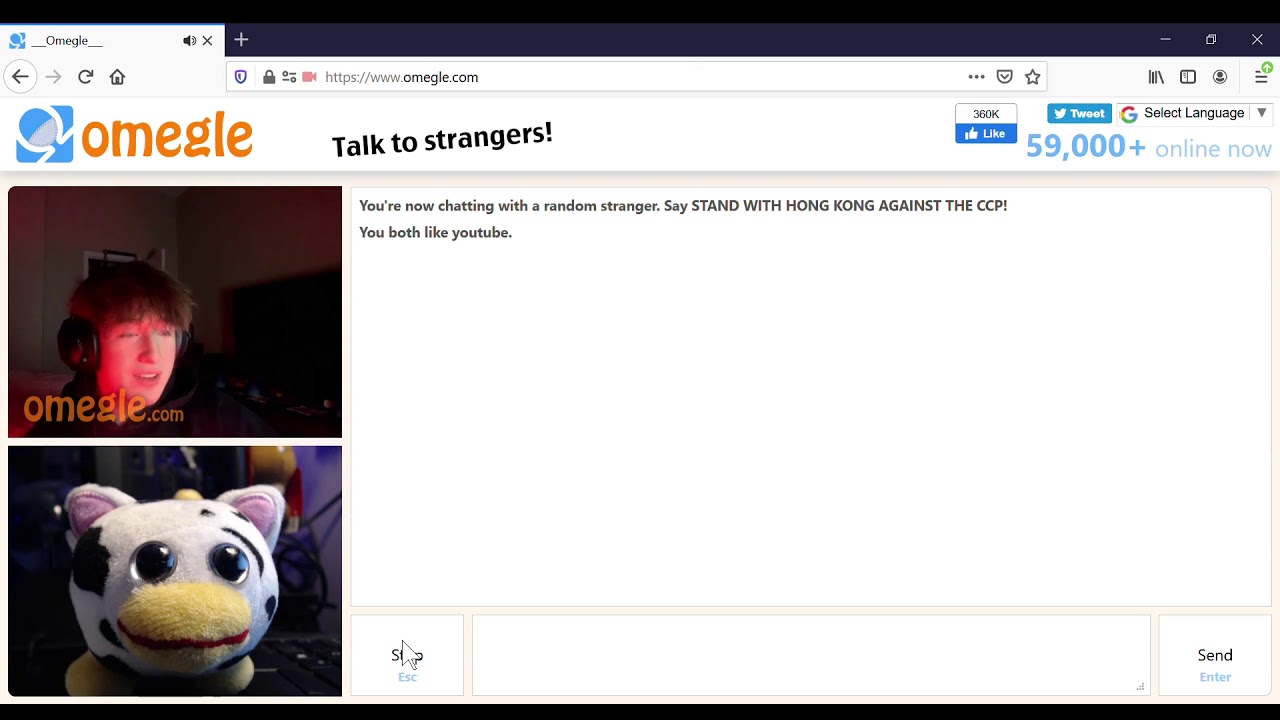Click the camera sharing indicator icon

(309, 77)
